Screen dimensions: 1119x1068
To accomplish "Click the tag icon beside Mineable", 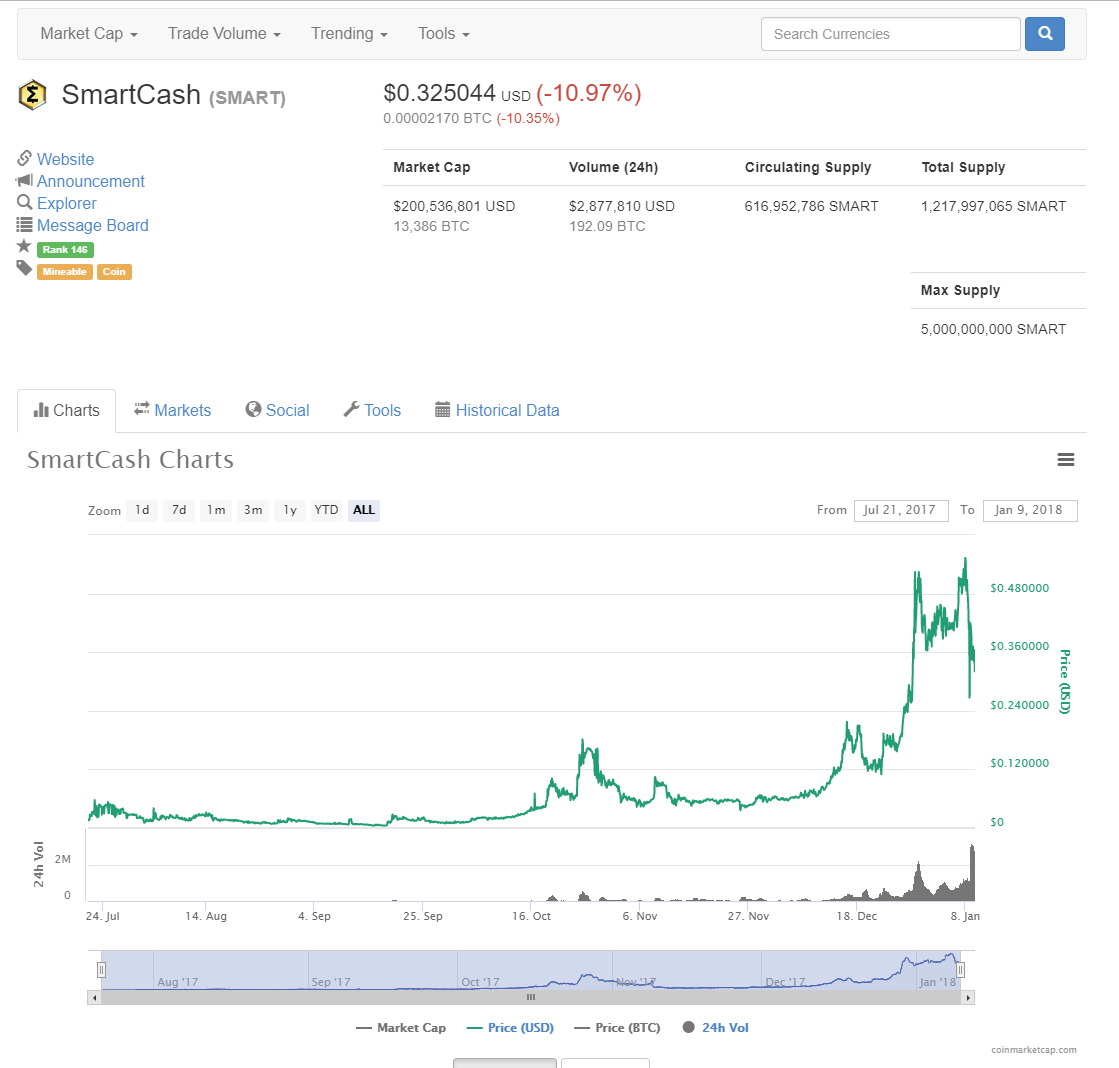I will 24,269.
